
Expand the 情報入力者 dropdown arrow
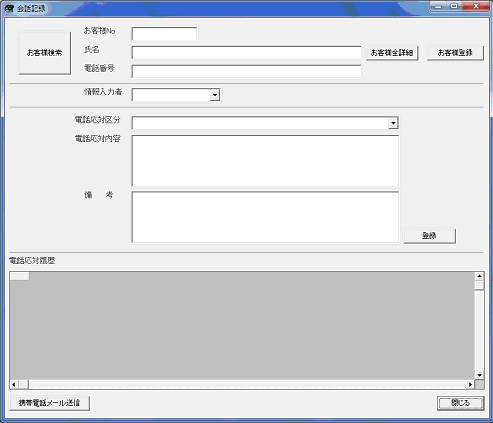coord(215,95)
